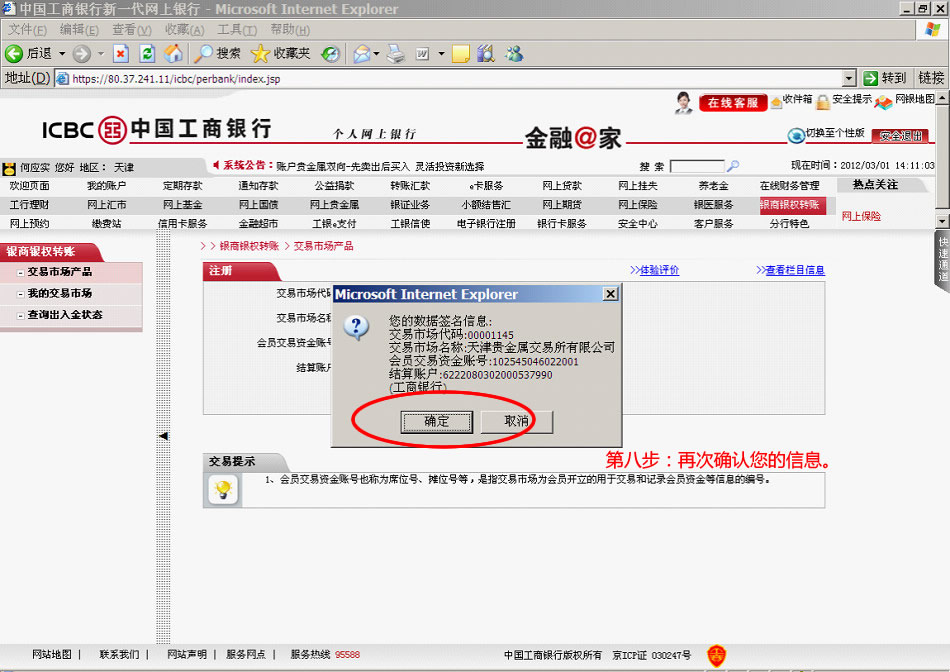Open the Research book icon in the toolbar
The width and height of the screenshot is (950, 672).
tap(486, 54)
